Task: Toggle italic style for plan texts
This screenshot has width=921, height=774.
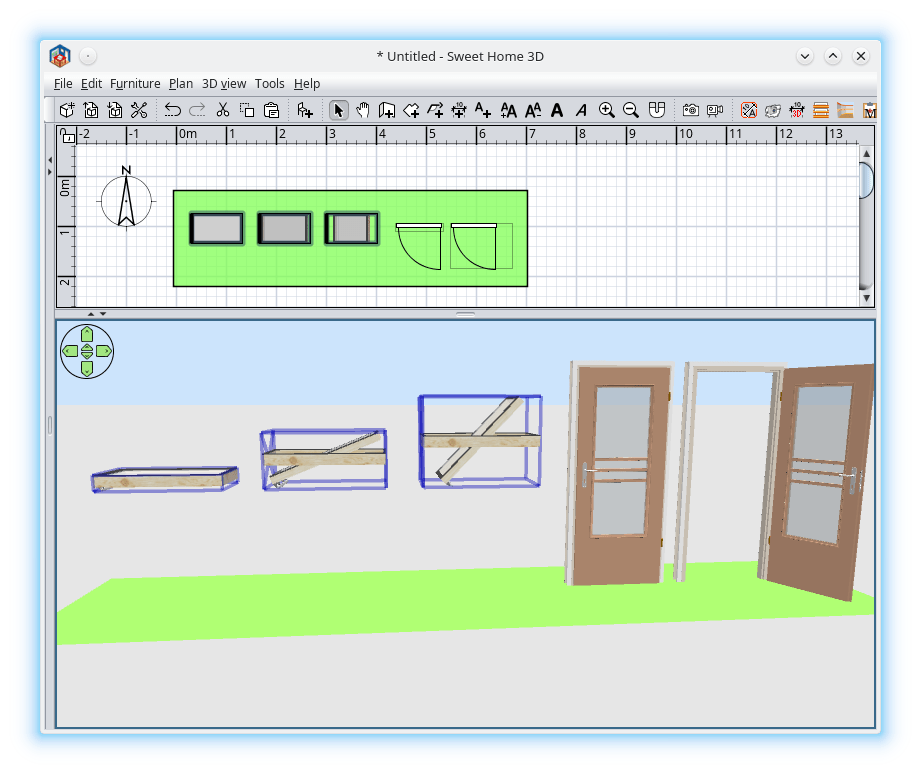Action: [581, 110]
